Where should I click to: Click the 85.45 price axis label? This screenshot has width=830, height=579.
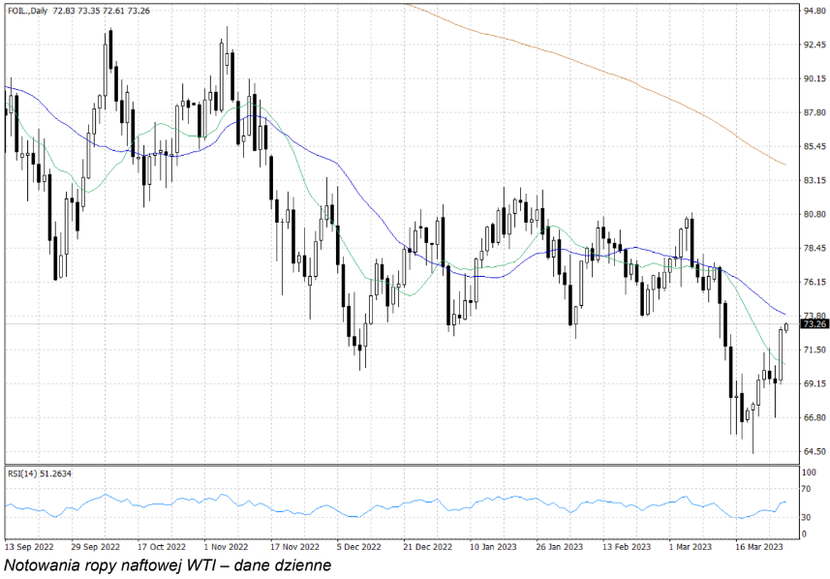pos(815,146)
